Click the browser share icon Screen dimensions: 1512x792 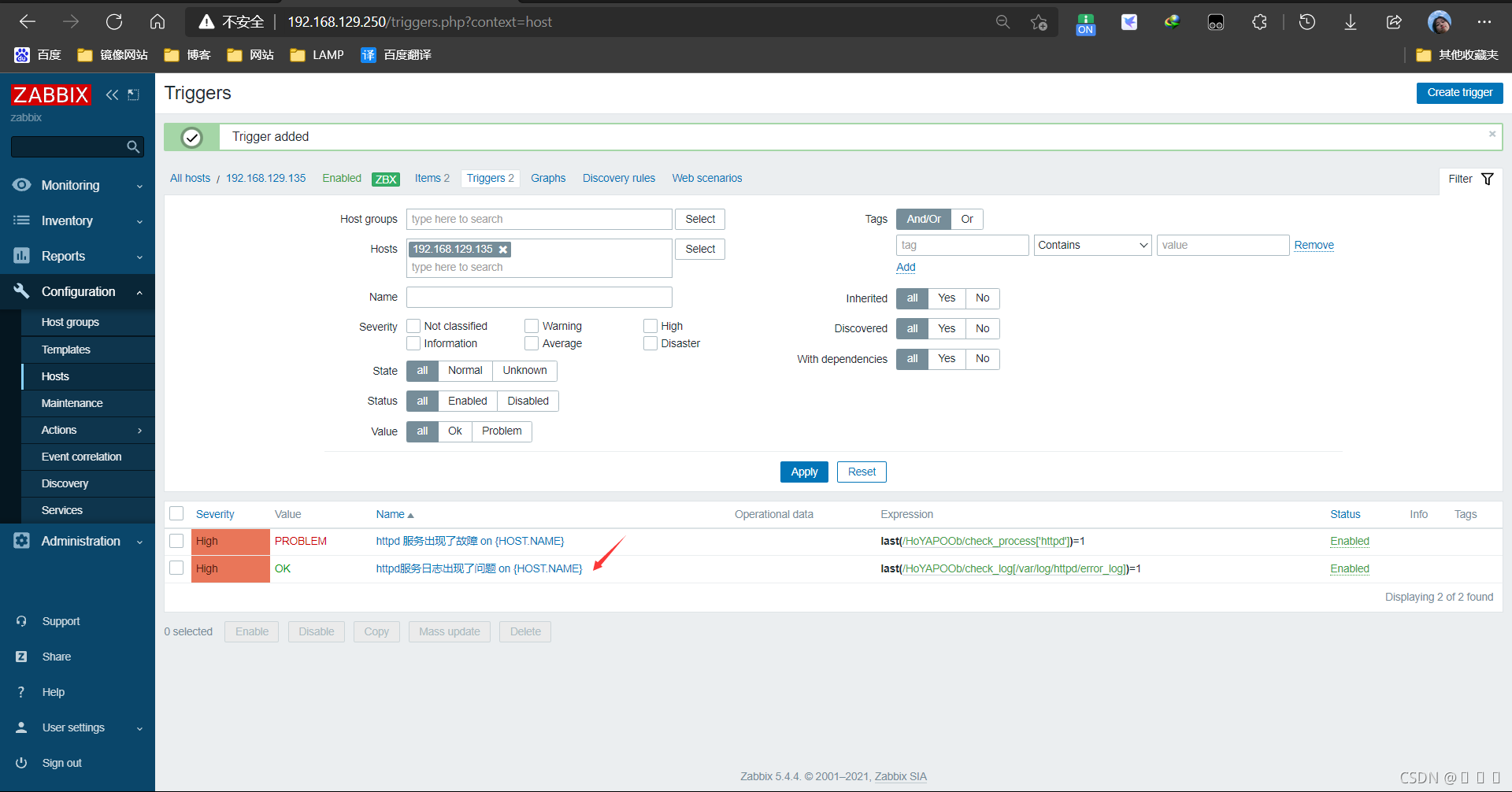pyautogui.click(x=1394, y=22)
